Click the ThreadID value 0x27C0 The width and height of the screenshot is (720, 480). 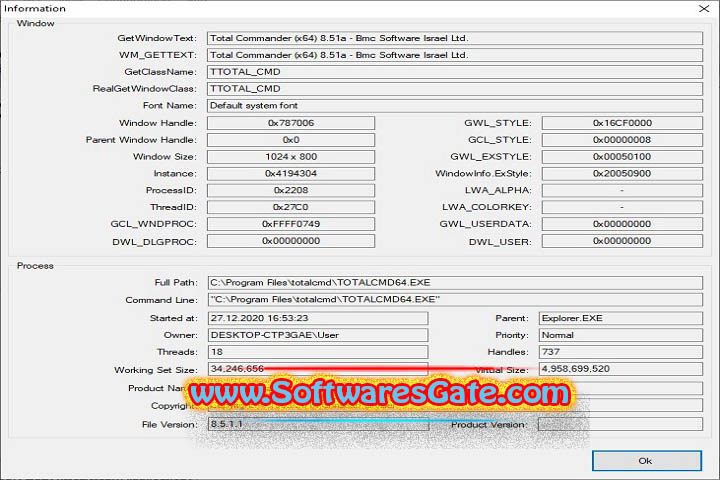click(291, 207)
